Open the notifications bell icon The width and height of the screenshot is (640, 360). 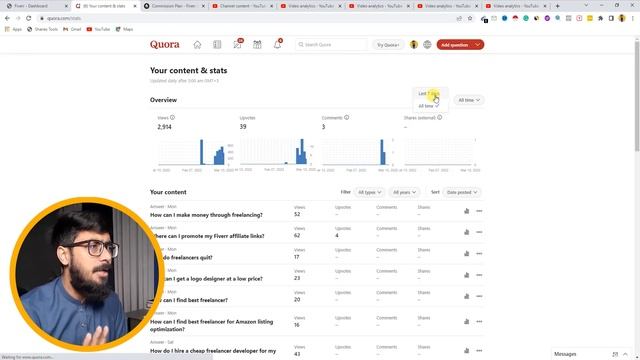277,45
